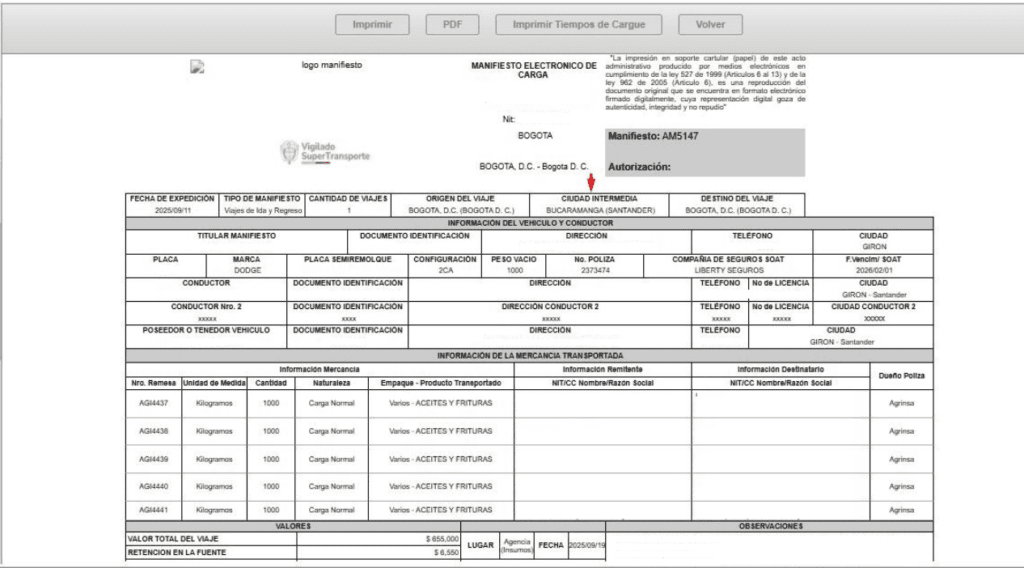
Task: Select policy number 2373474
Action: (594, 270)
